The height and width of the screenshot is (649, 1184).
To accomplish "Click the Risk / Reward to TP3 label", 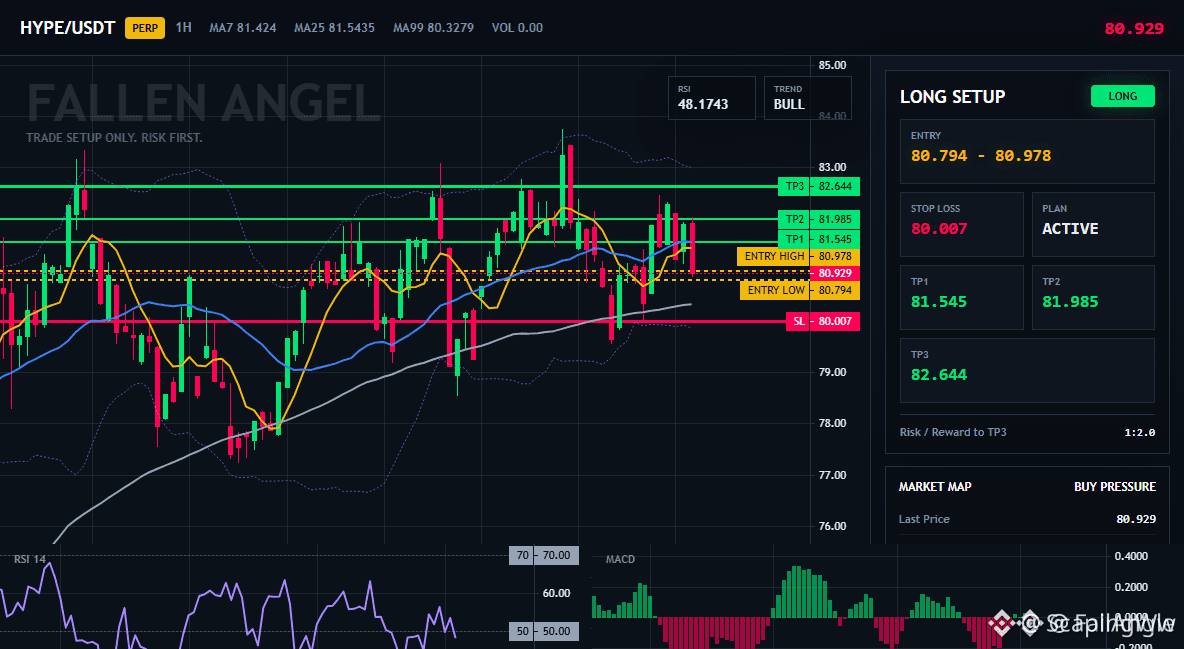I will [x=953, y=432].
